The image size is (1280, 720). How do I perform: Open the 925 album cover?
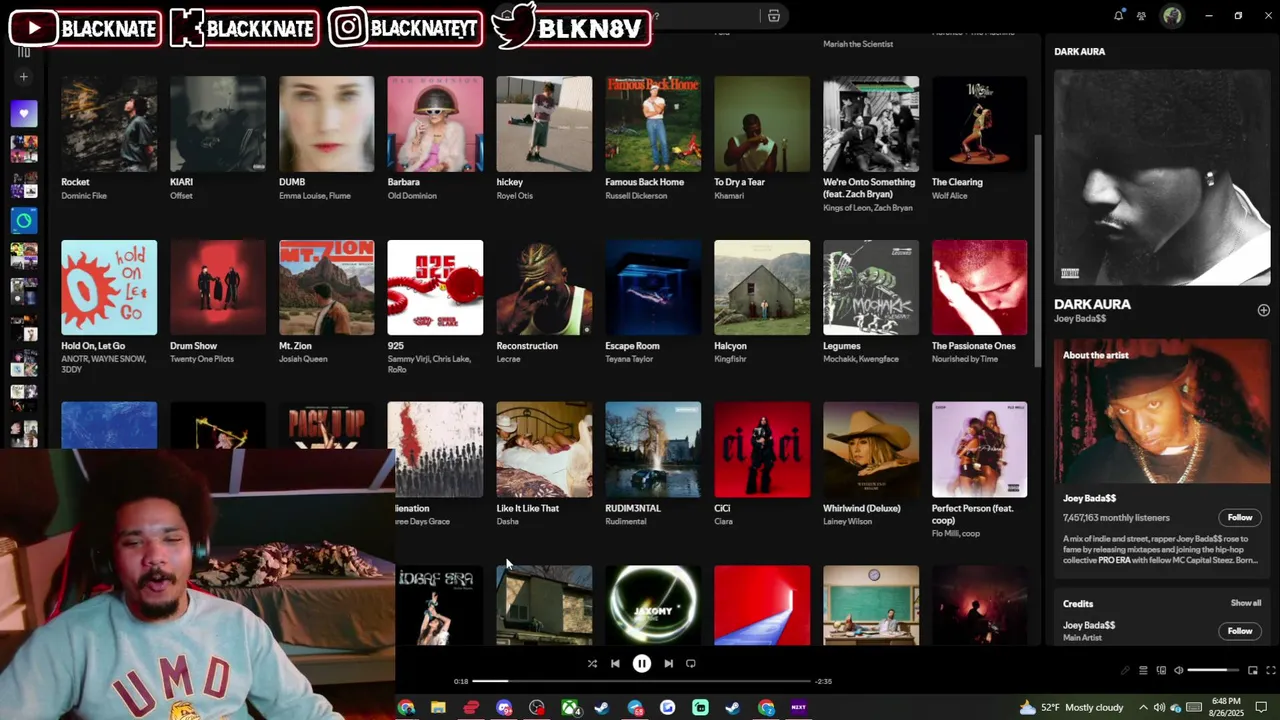coord(435,287)
